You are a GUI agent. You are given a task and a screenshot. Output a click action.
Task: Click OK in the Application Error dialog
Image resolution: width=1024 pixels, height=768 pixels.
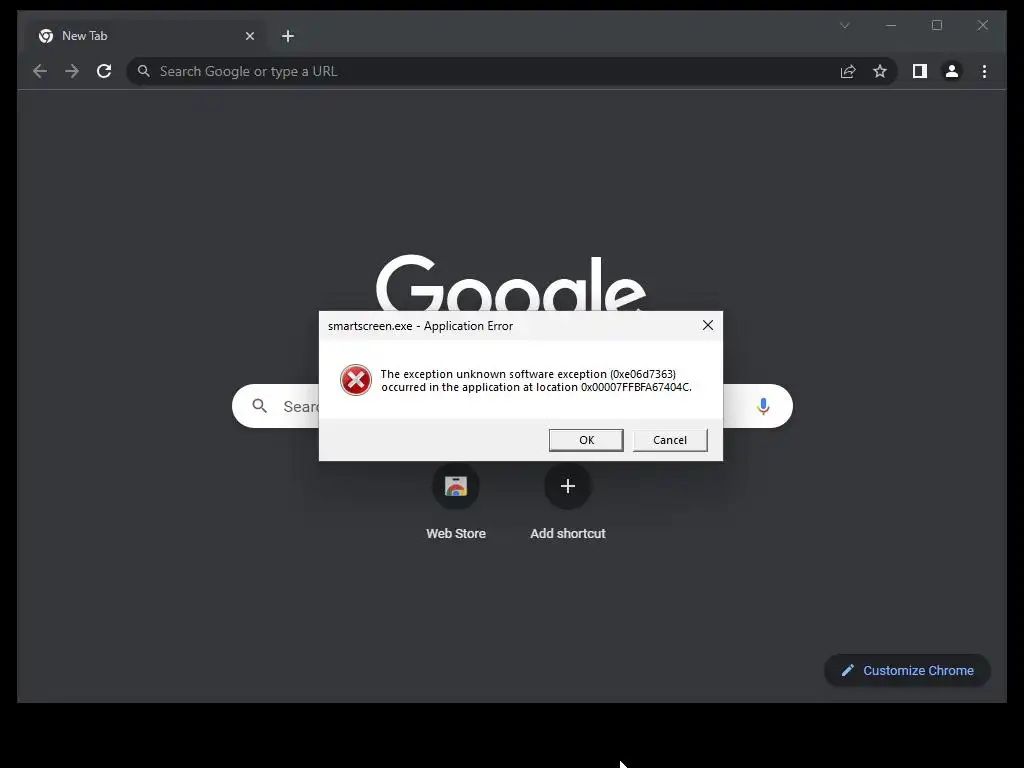click(586, 440)
